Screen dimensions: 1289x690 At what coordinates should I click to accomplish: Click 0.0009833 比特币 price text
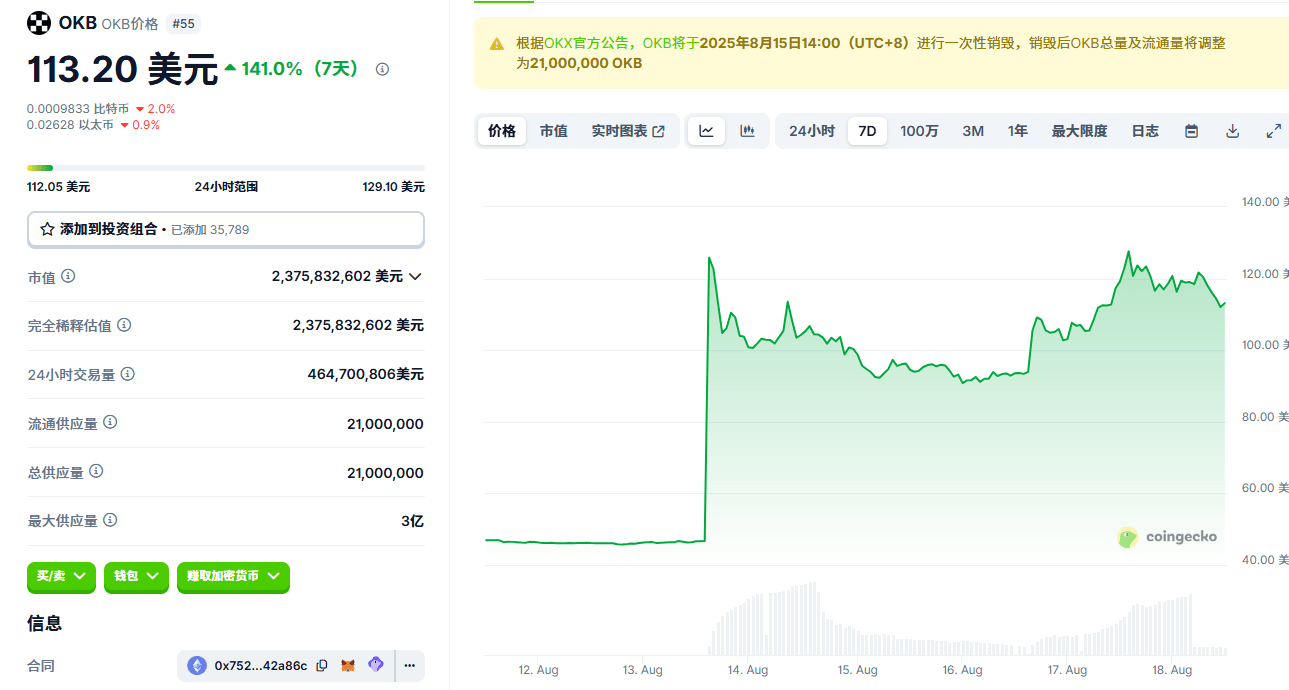click(x=78, y=108)
